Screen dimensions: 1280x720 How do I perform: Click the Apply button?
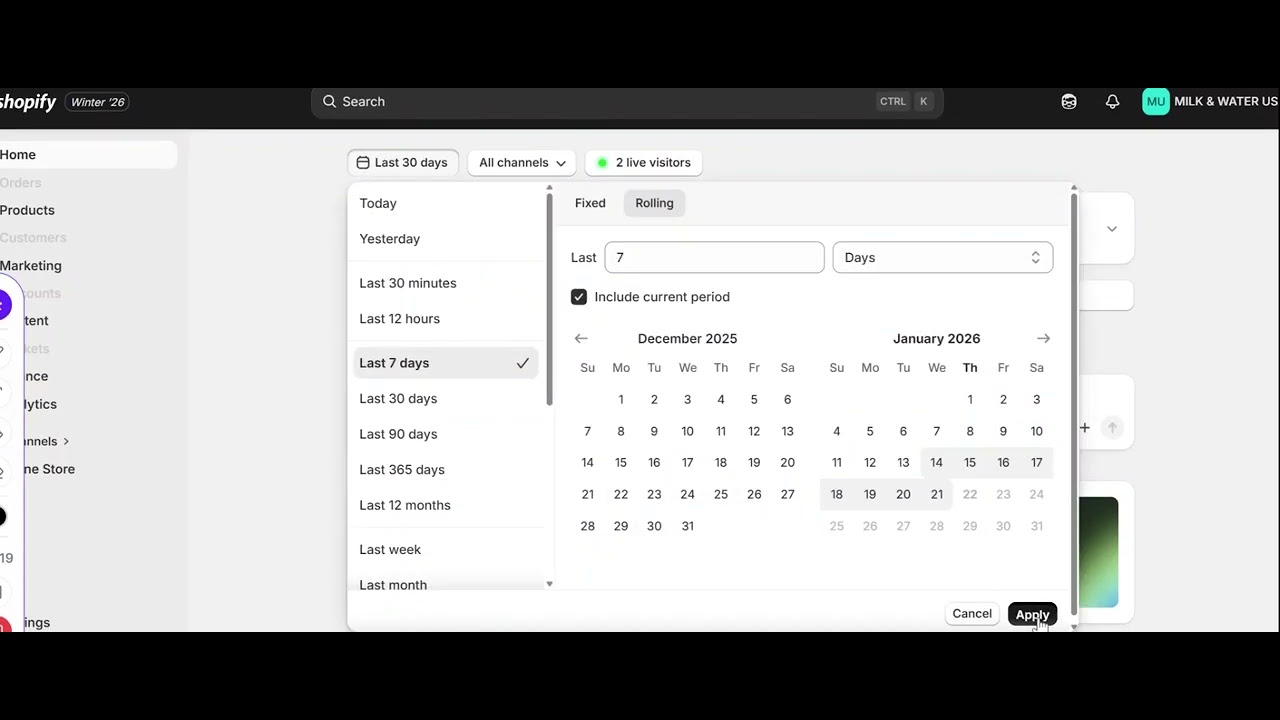(x=1032, y=614)
